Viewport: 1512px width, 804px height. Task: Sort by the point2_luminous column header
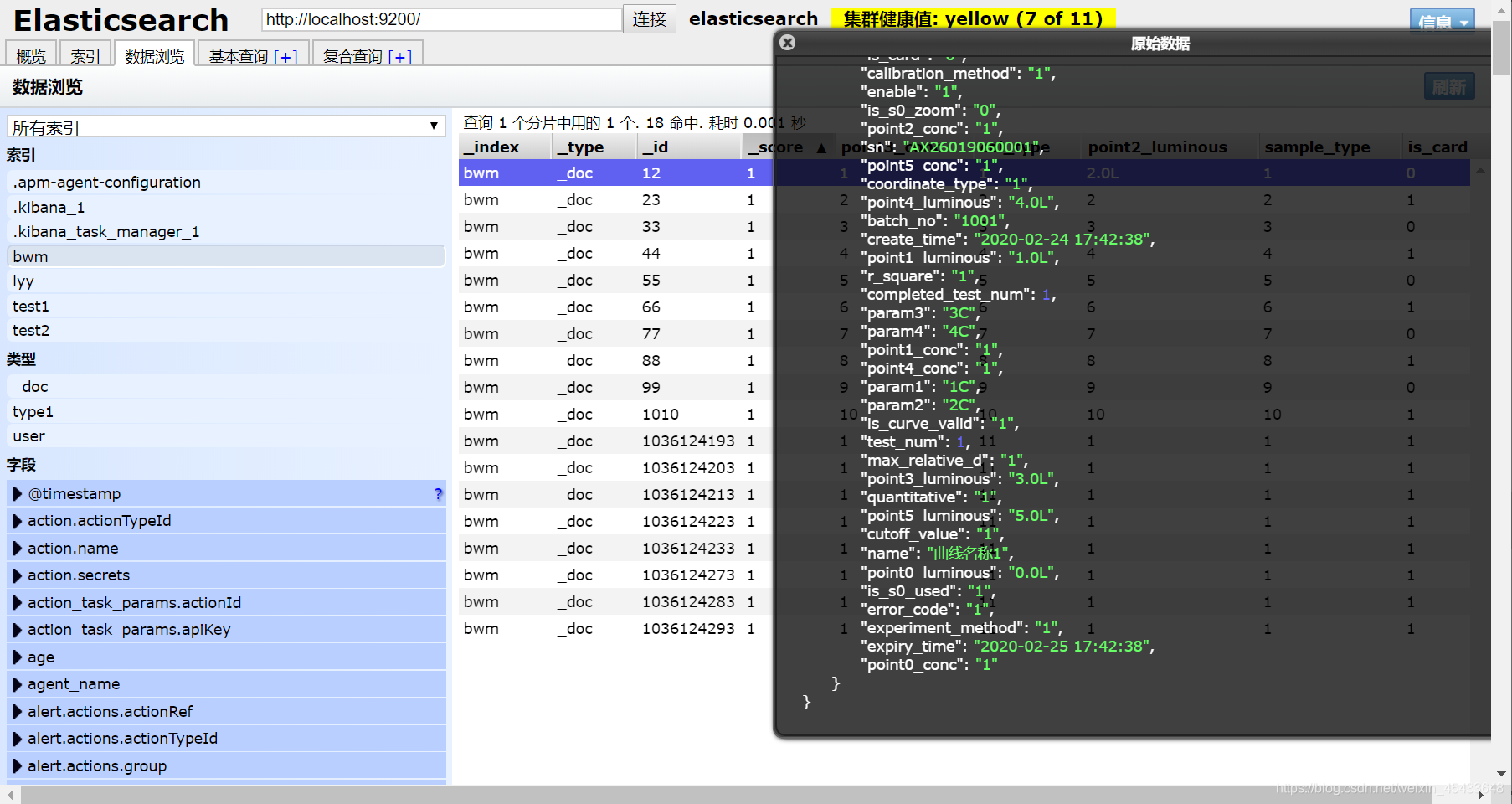tap(1170, 147)
